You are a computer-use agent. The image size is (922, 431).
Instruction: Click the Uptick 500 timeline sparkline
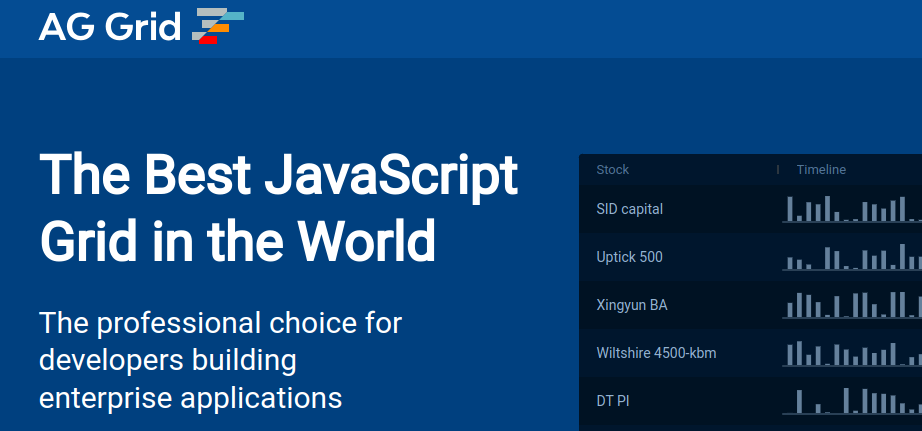click(x=852, y=257)
